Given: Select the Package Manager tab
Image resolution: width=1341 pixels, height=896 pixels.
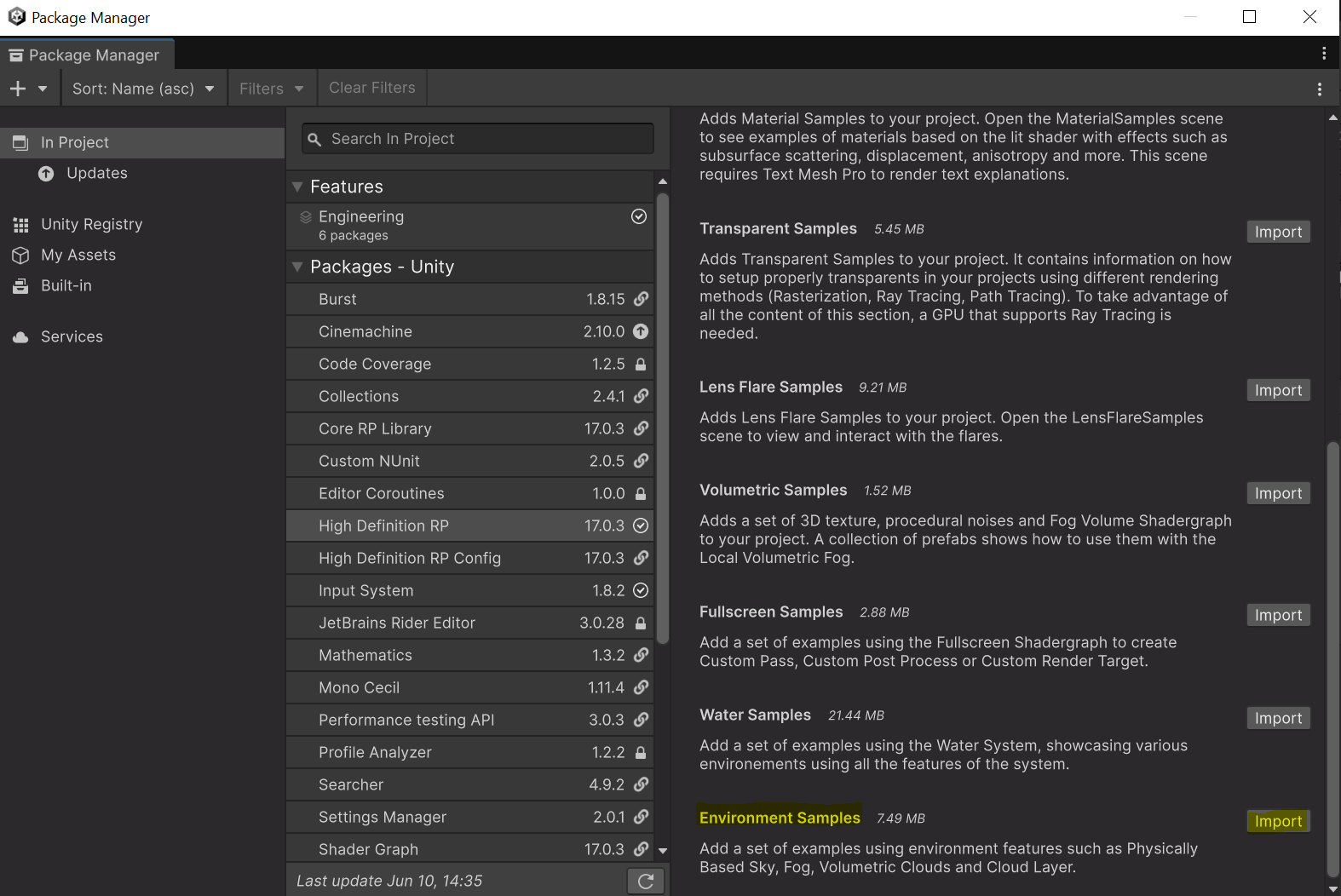Looking at the screenshot, I should (86, 55).
